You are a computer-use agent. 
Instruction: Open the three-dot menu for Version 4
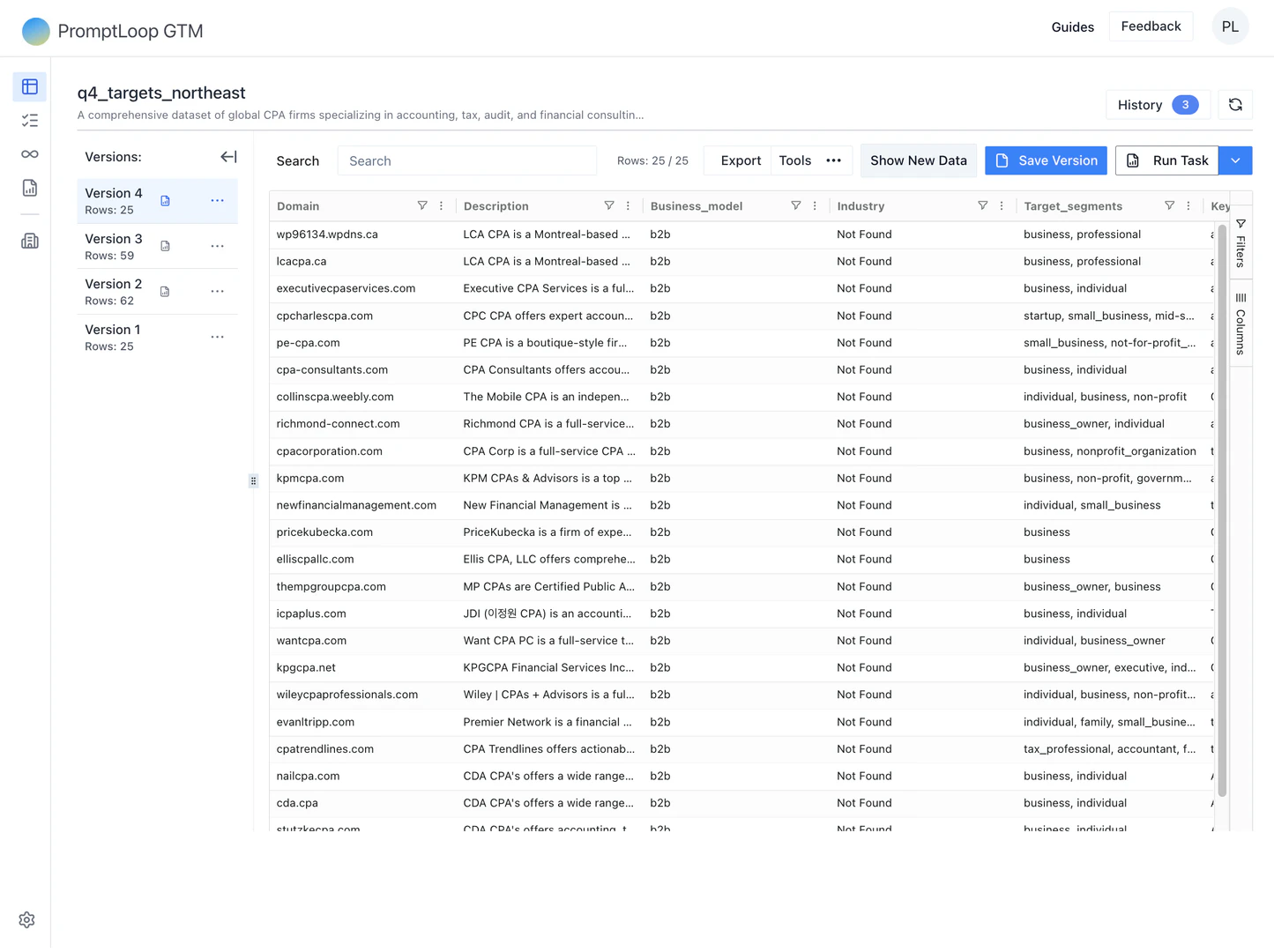pyautogui.click(x=217, y=200)
